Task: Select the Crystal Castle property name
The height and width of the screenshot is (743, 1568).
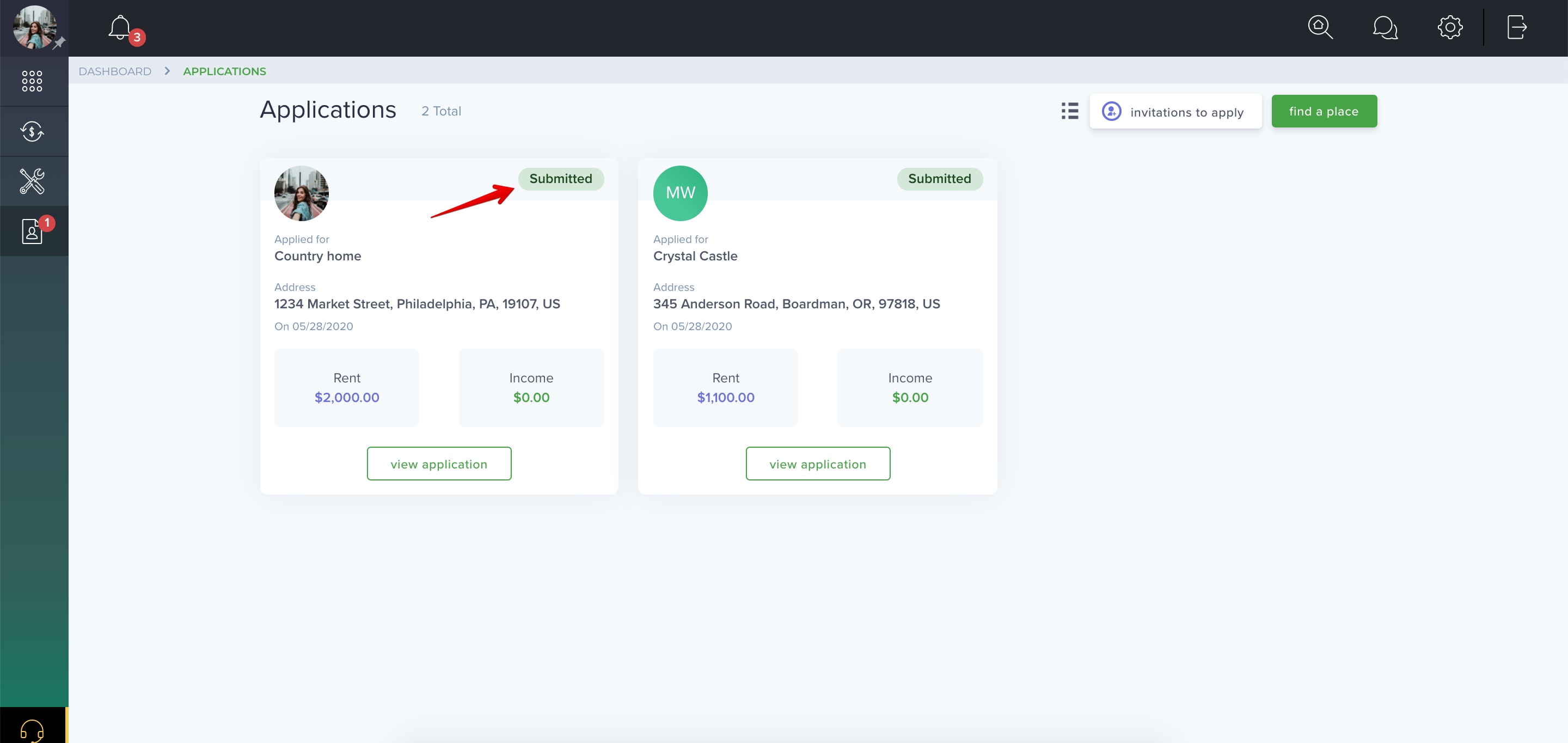Action: coord(695,257)
